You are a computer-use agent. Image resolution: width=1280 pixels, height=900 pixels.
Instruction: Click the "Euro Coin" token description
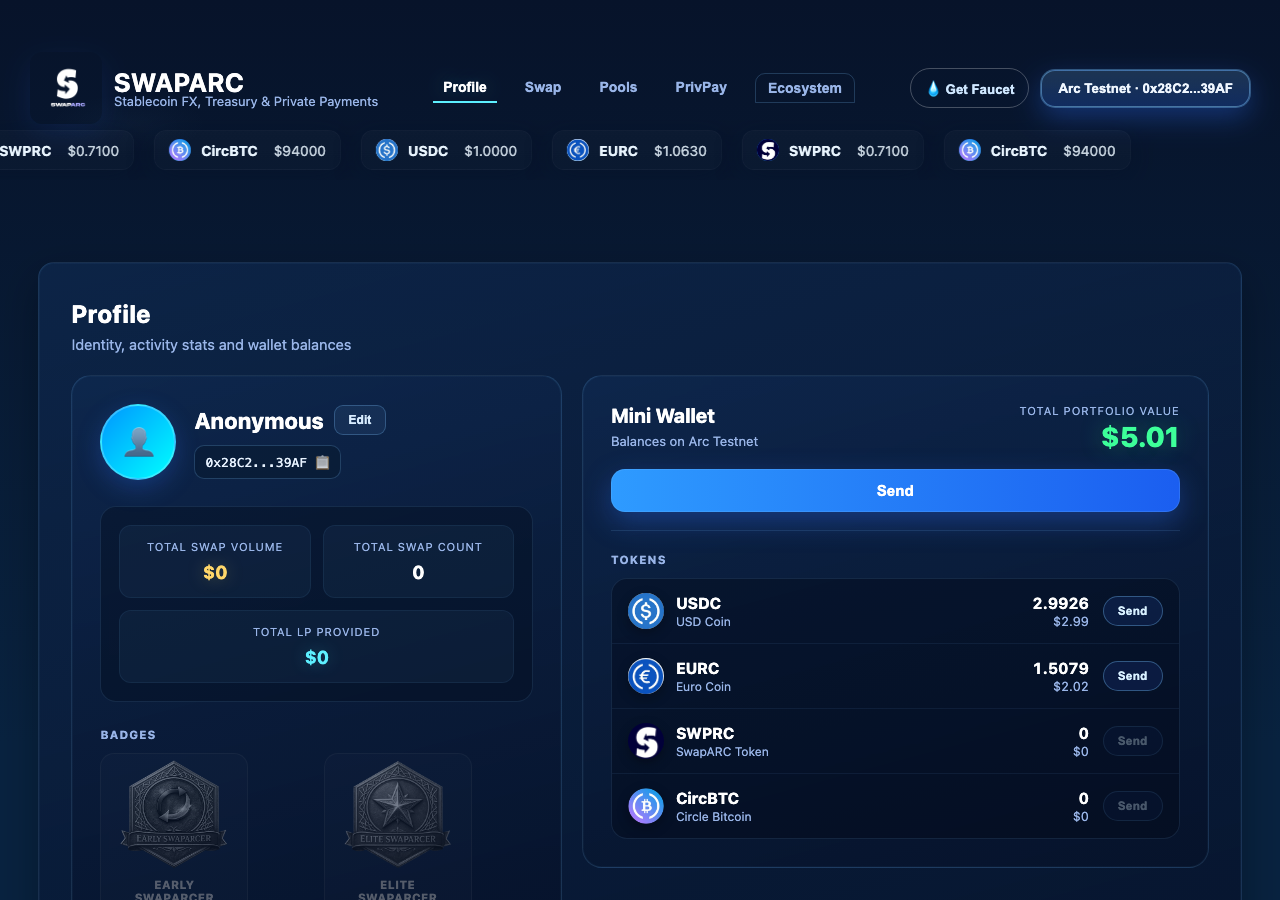tap(703, 687)
